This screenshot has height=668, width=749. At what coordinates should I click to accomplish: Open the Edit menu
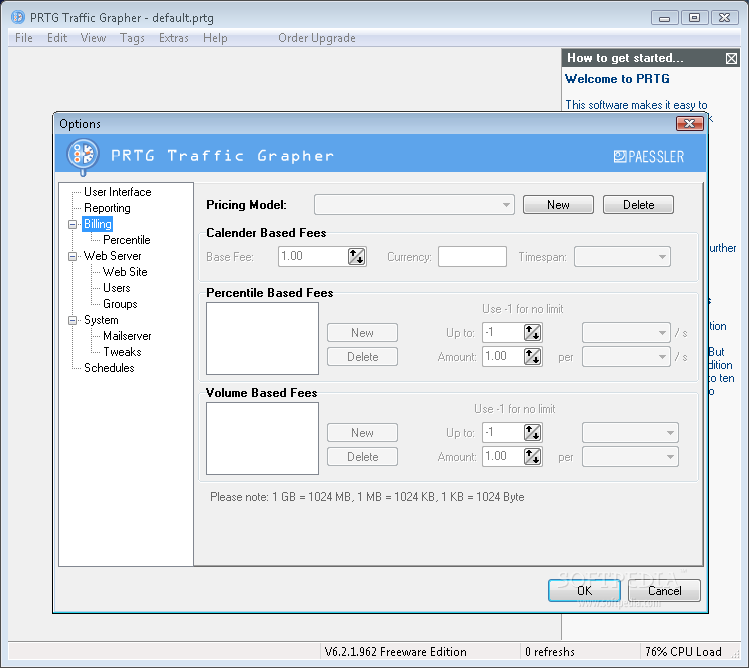(x=57, y=38)
